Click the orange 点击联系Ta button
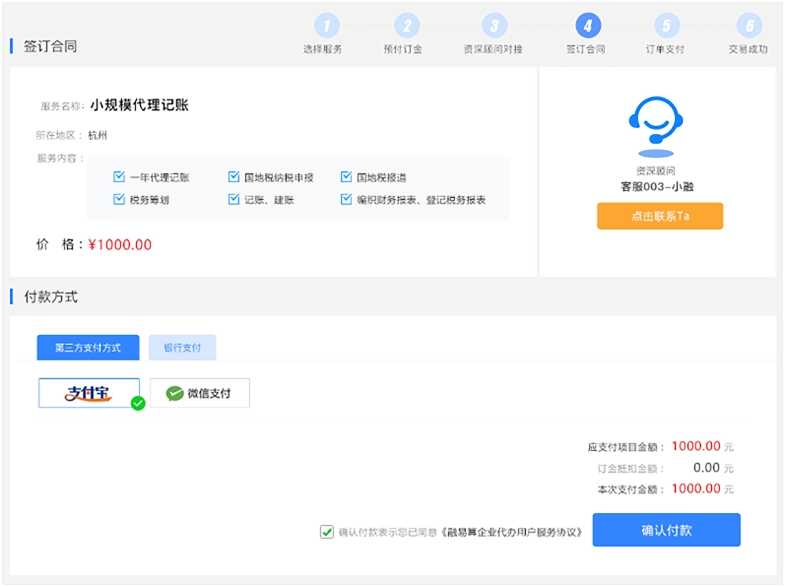 (660, 216)
